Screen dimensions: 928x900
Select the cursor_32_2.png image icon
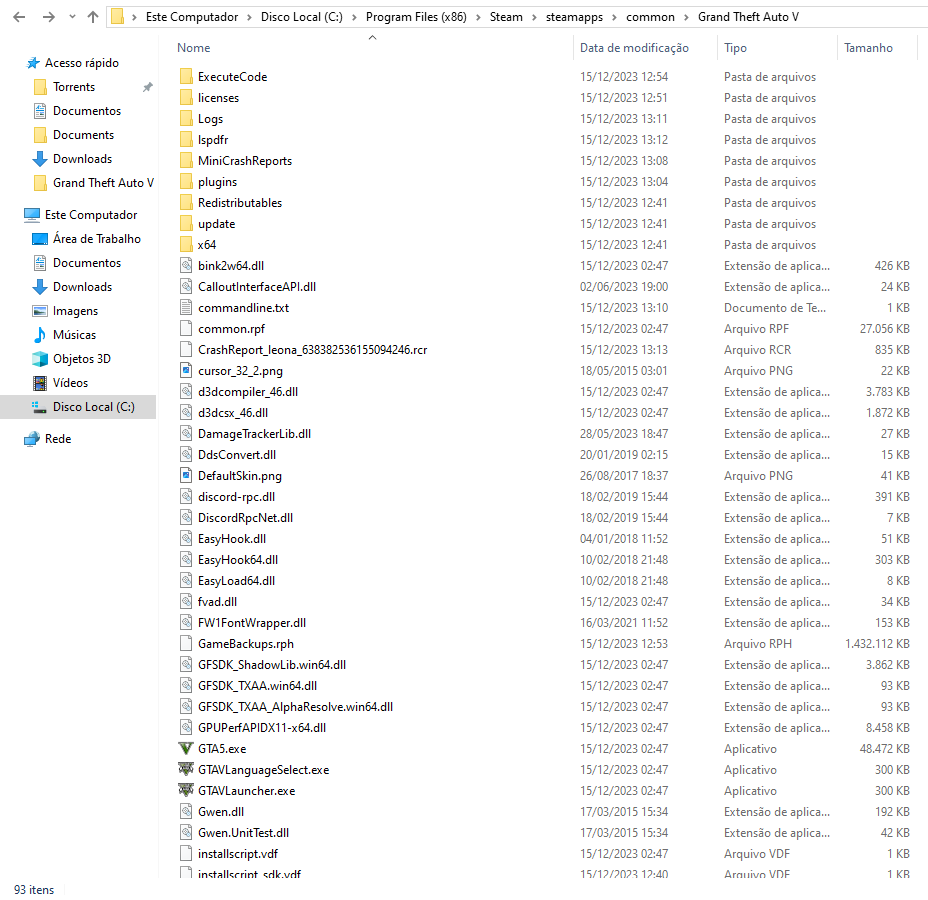(186, 370)
